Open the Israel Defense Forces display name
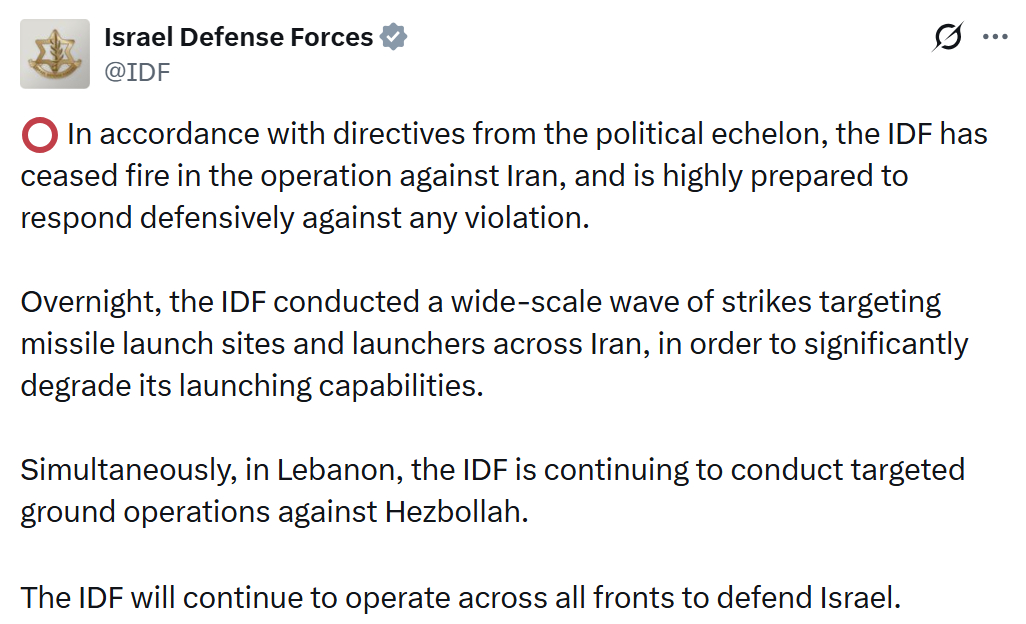This screenshot has width=1026, height=624. 238,38
